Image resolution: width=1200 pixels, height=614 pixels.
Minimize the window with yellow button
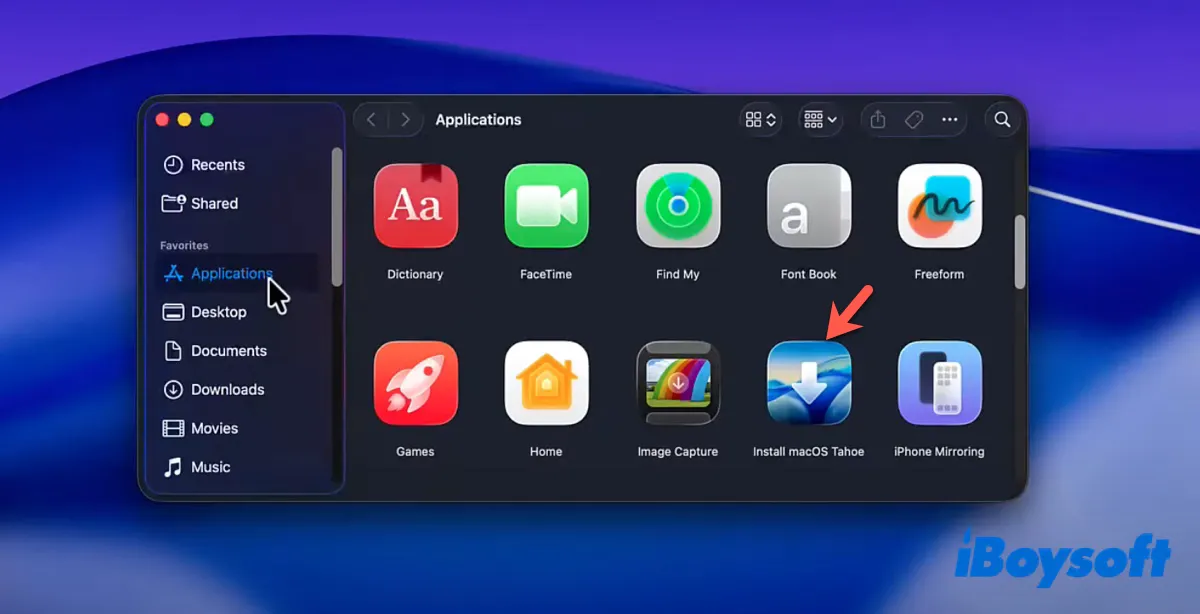tap(184, 120)
